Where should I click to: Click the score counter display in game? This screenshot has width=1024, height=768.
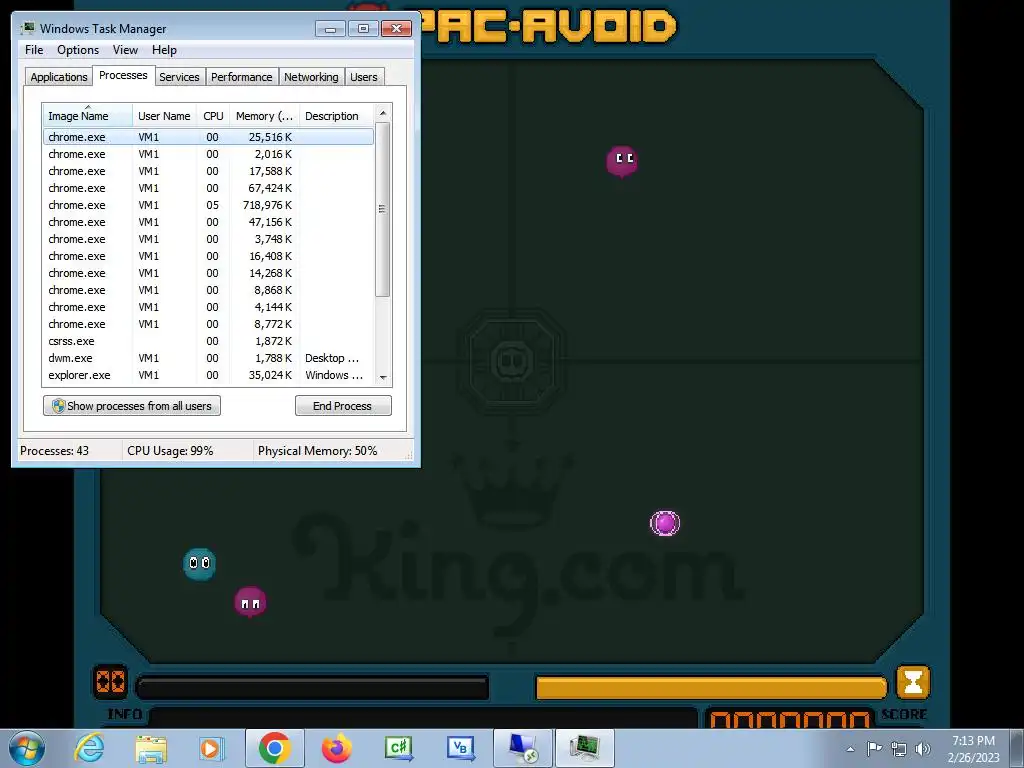[790, 718]
